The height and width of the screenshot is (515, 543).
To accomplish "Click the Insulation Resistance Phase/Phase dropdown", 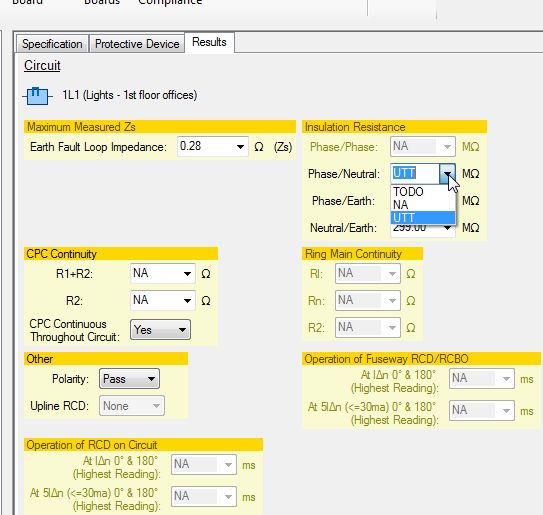I will coord(422,146).
